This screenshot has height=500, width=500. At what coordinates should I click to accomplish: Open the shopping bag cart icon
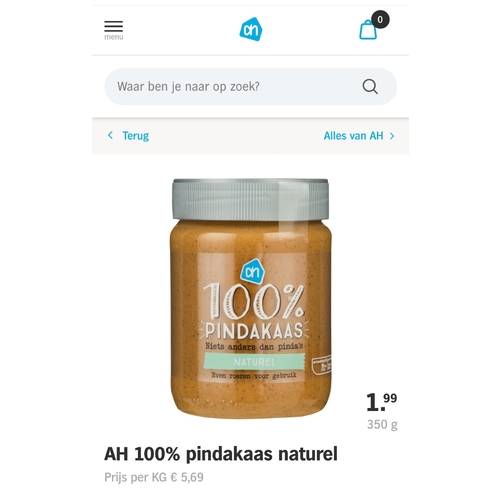point(368,30)
